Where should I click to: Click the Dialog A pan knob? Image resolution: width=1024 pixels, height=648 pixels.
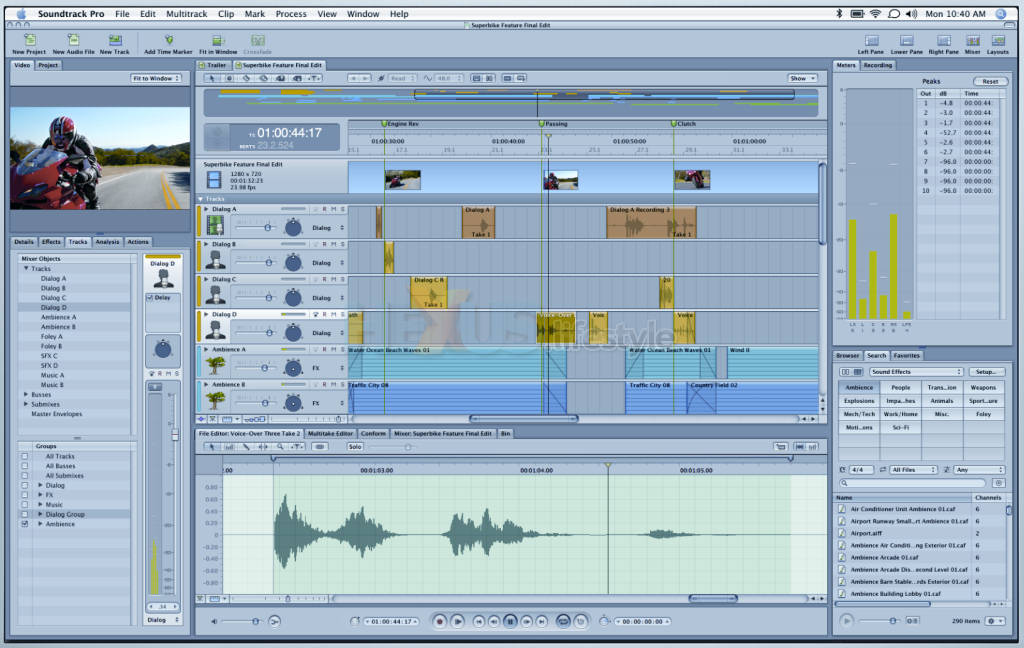pyautogui.click(x=293, y=227)
